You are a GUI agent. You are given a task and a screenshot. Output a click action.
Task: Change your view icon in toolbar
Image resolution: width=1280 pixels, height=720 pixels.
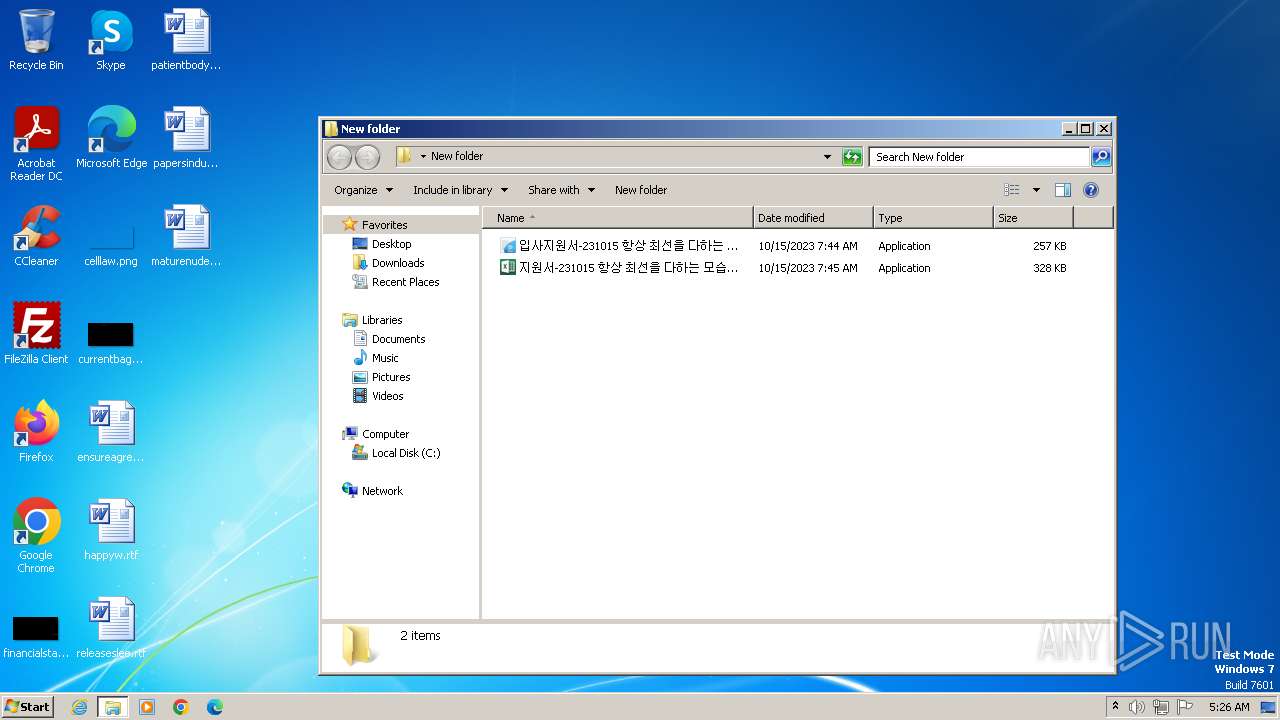click(x=1012, y=190)
